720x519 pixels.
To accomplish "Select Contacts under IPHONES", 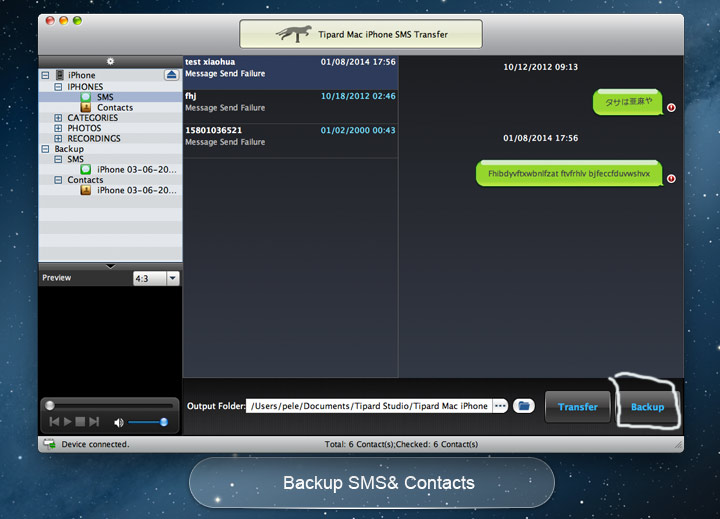I will 115,107.
